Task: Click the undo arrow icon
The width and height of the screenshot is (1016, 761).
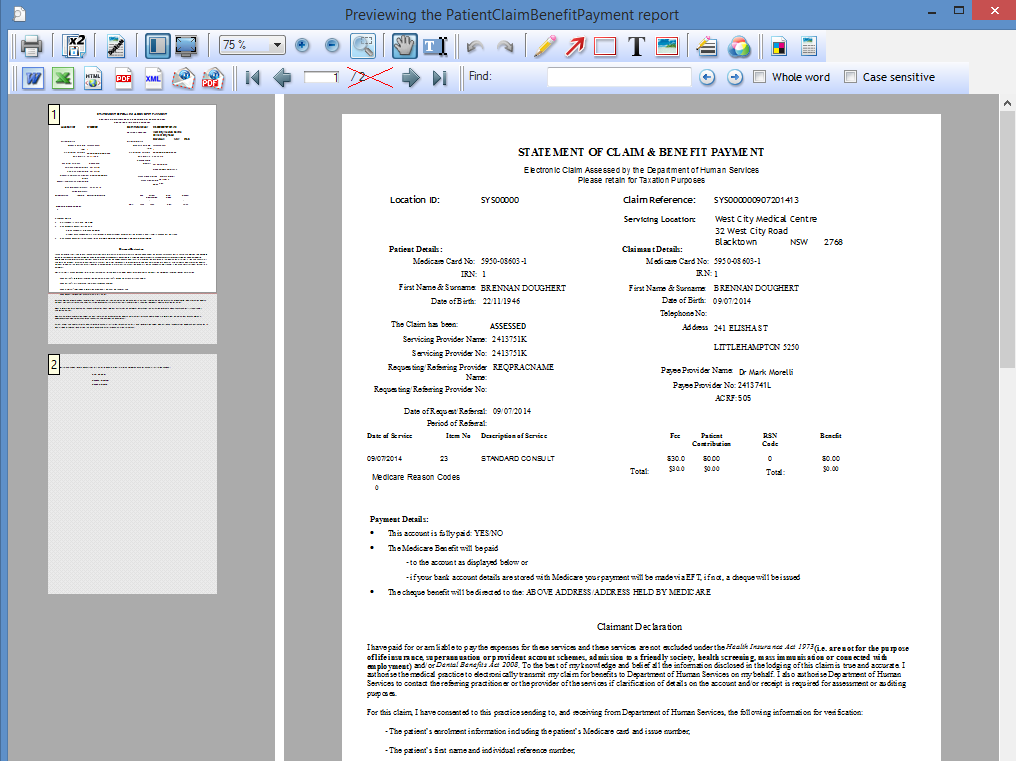Action: tap(475, 46)
